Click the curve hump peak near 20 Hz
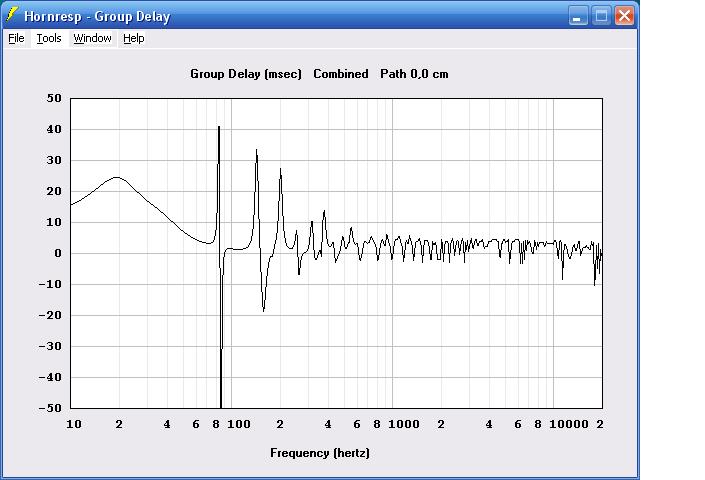The image size is (705, 480). (x=117, y=178)
